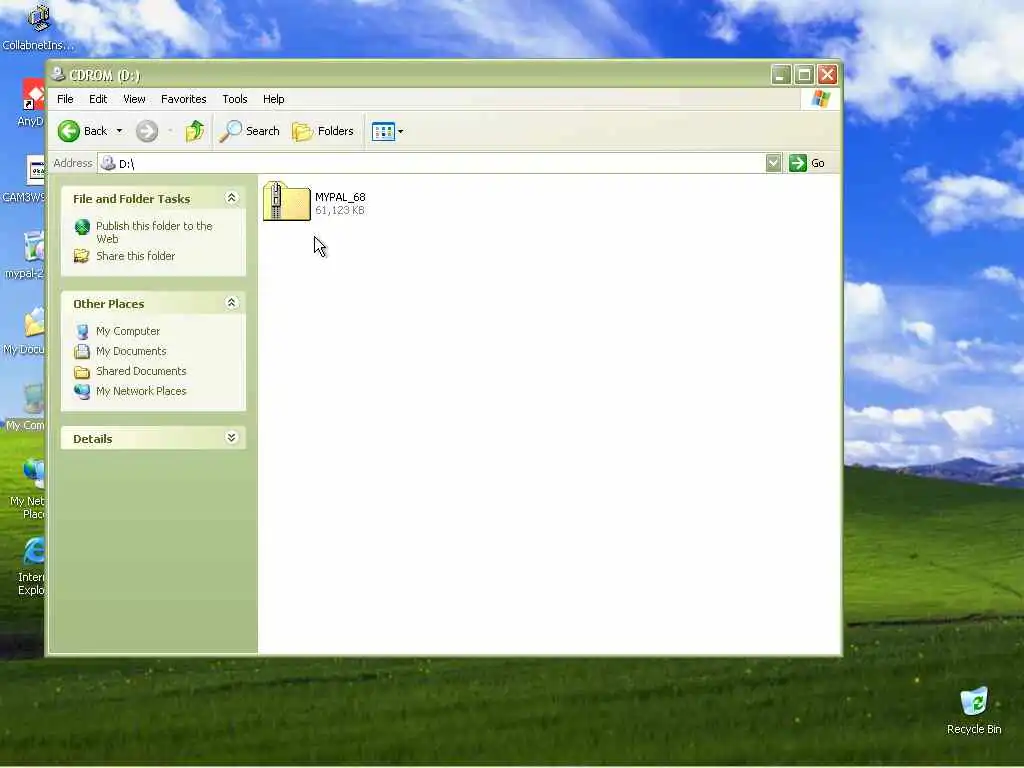Click the address bar showing D:\
1024x768 pixels.
431,163
